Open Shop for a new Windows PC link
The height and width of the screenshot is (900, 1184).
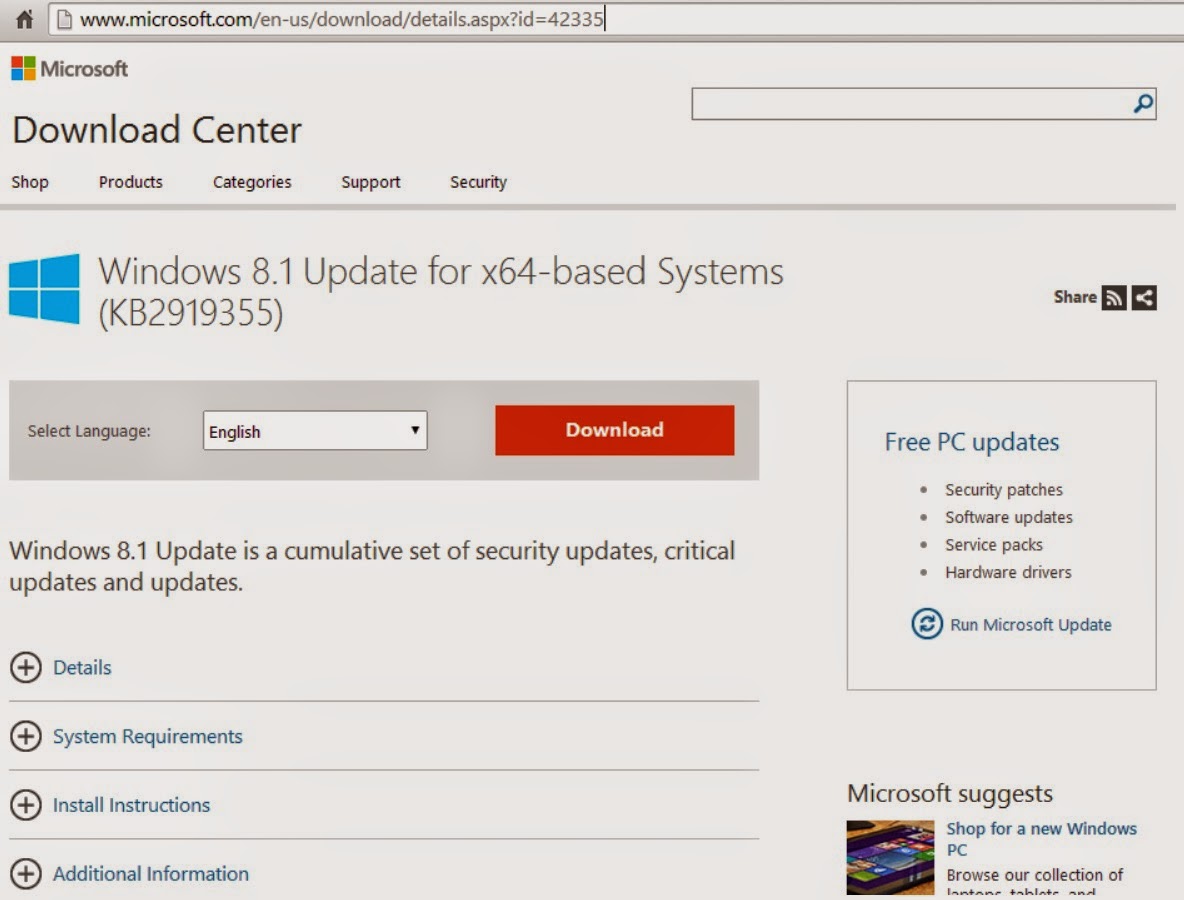1041,839
